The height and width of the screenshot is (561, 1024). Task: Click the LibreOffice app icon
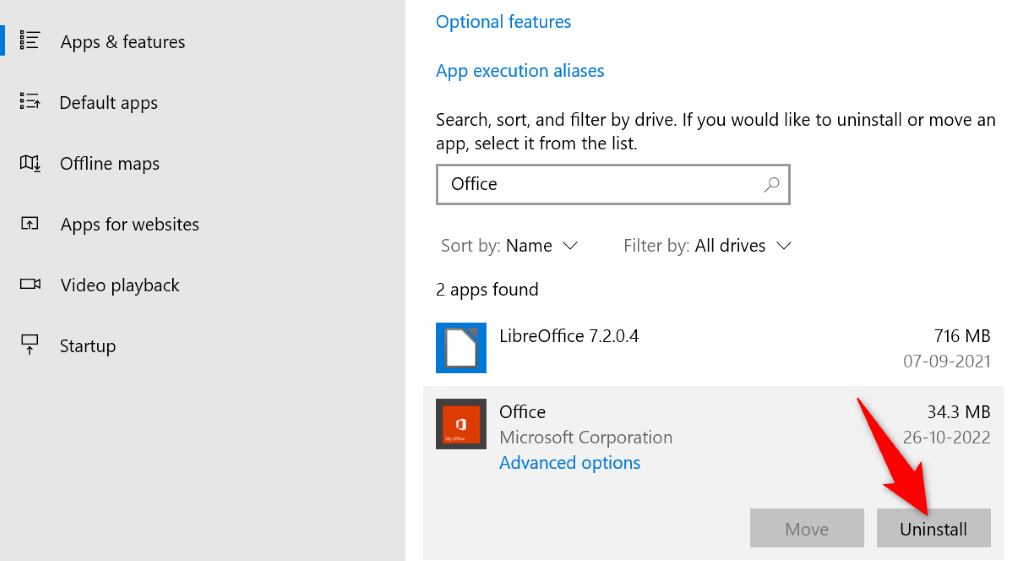pyautogui.click(x=461, y=348)
